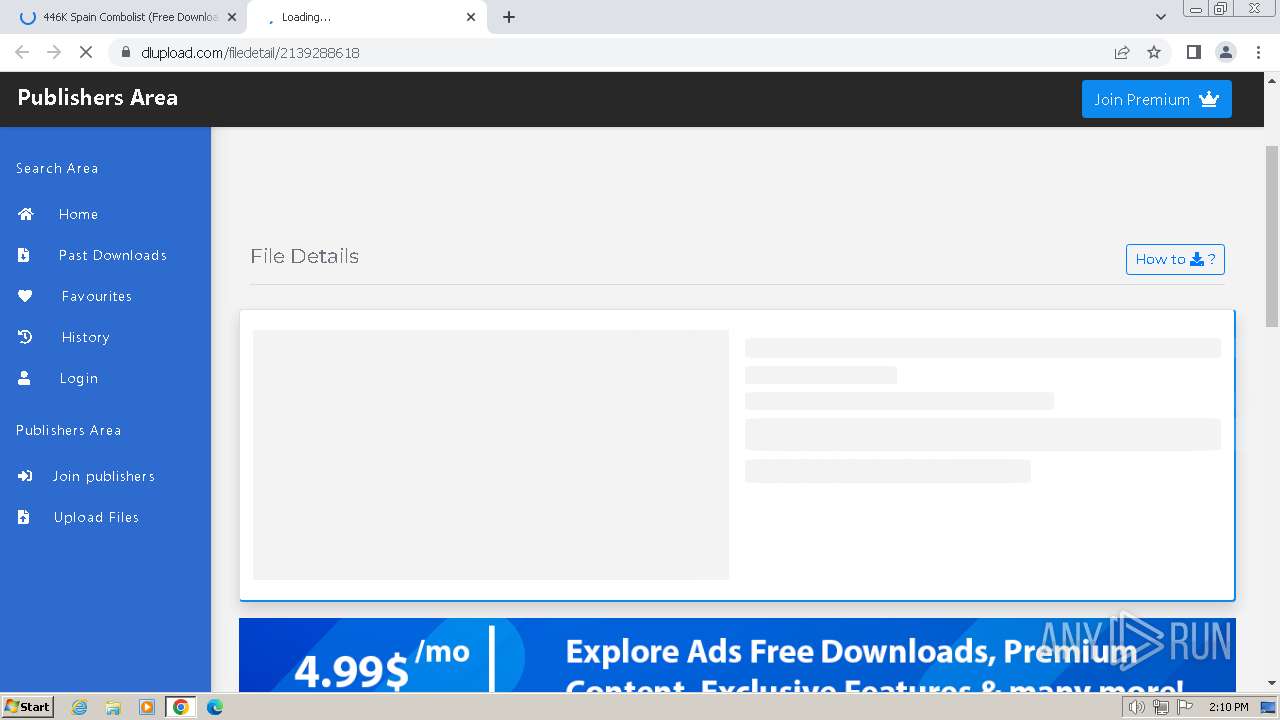This screenshot has height=720, width=1280.
Task: Go back to previous page
Action: (22, 52)
